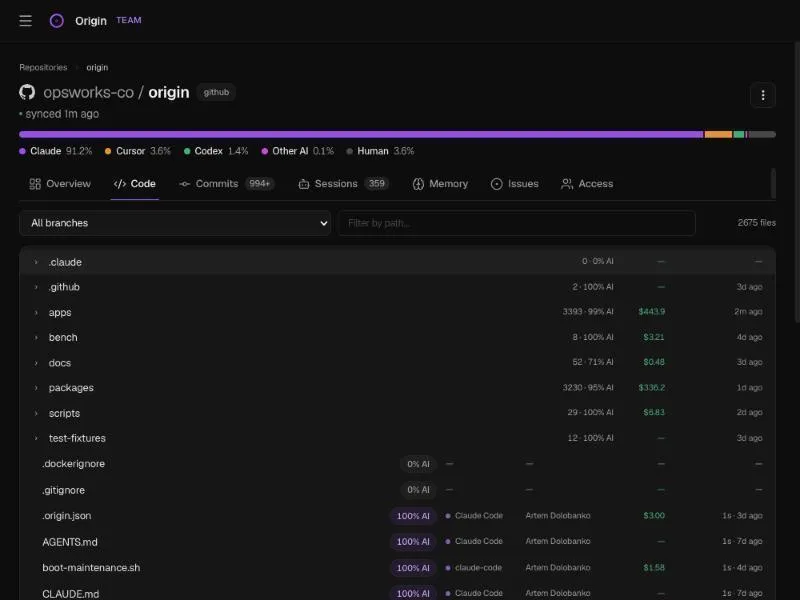Click the Commits node icon
Image resolution: width=800 pixels, height=600 pixels.
[185, 184]
